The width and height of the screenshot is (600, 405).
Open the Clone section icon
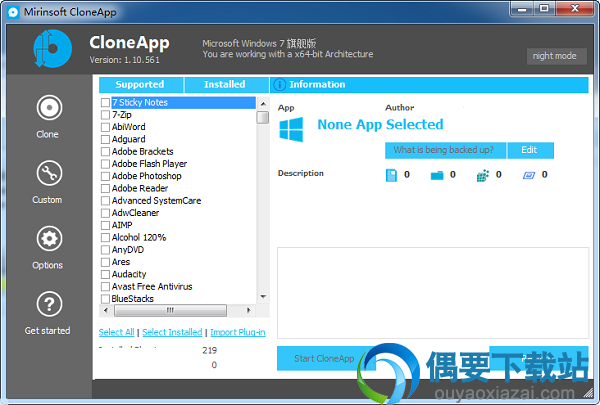click(49, 108)
